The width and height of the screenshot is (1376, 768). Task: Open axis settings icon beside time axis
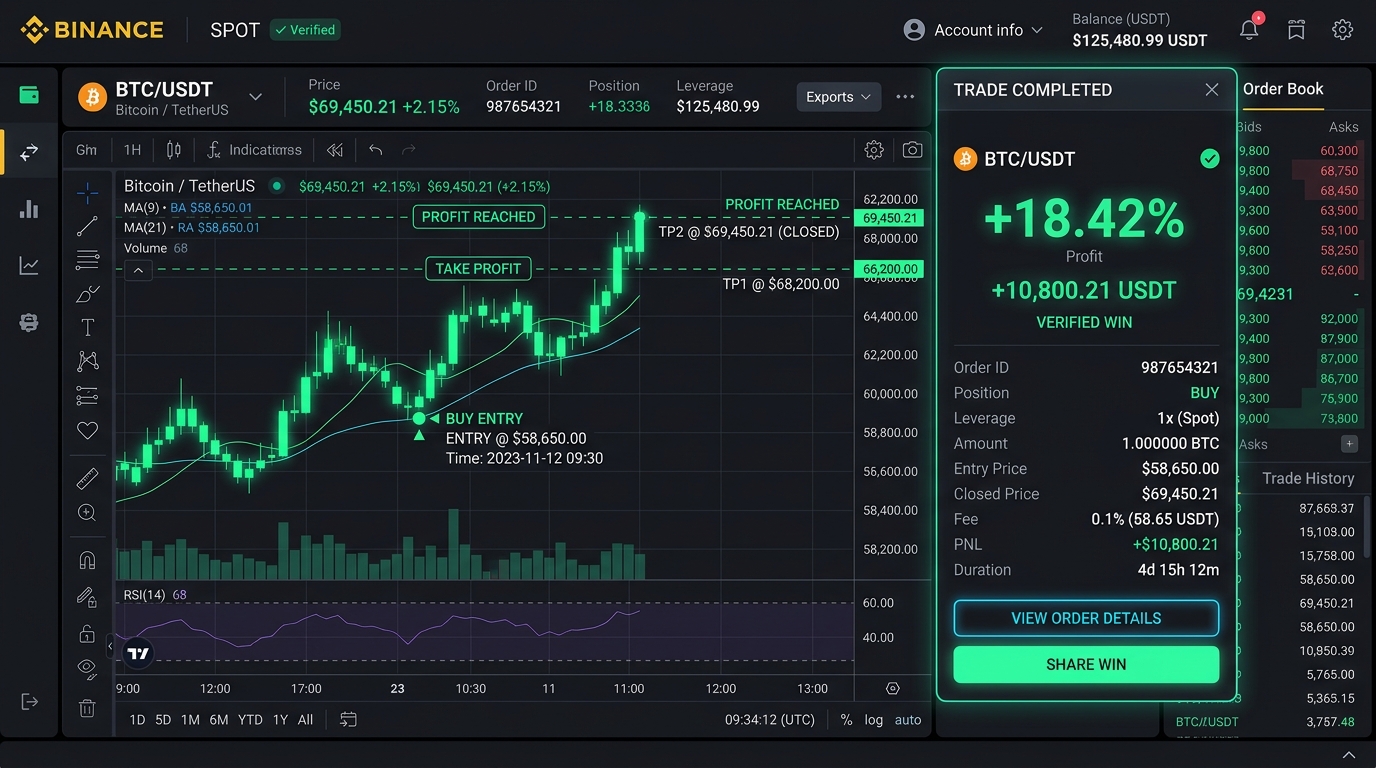[x=893, y=689]
